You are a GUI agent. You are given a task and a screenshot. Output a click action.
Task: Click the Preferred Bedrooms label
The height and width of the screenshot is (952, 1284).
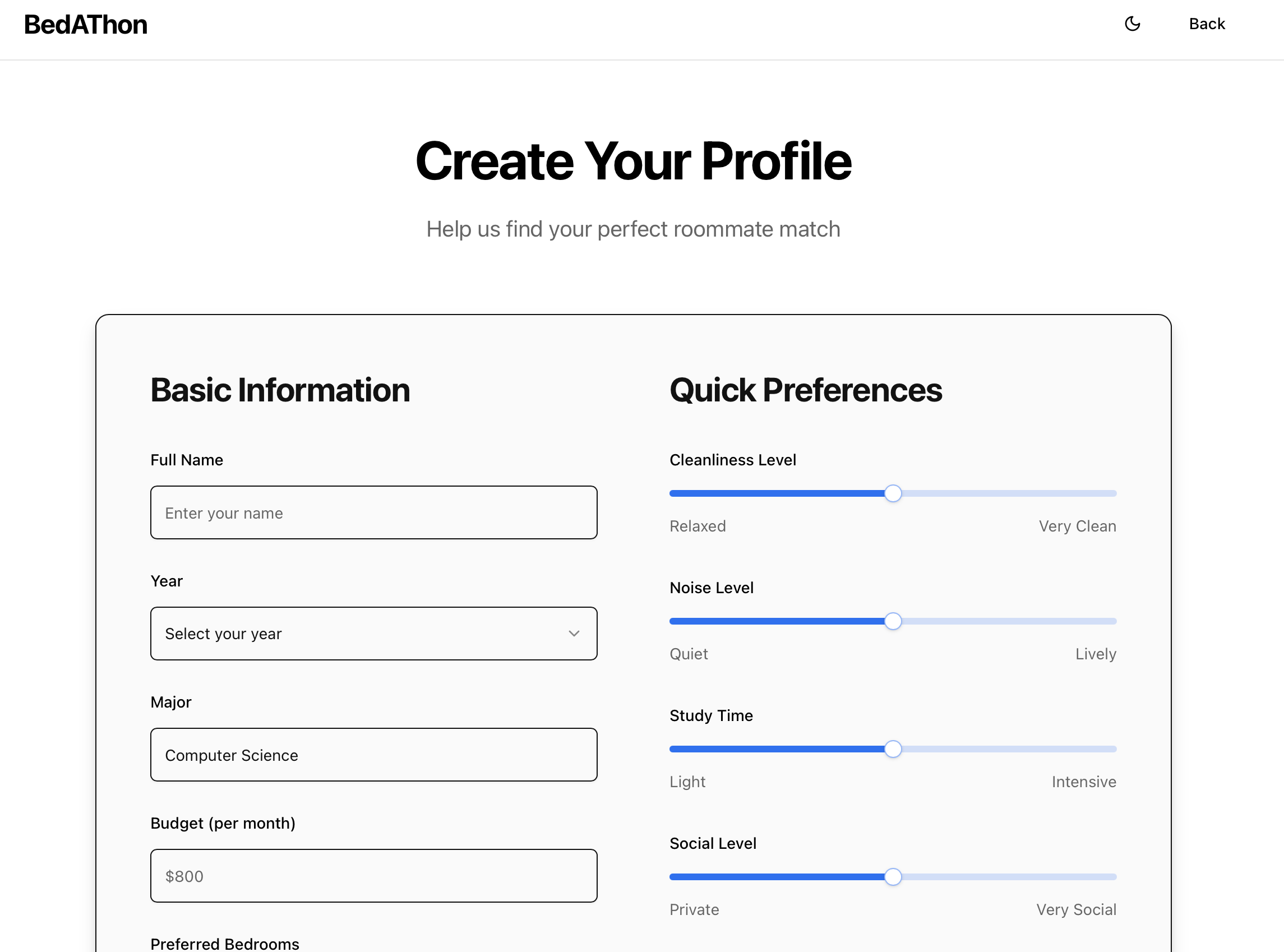pyautogui.click(x=225, y=944)
